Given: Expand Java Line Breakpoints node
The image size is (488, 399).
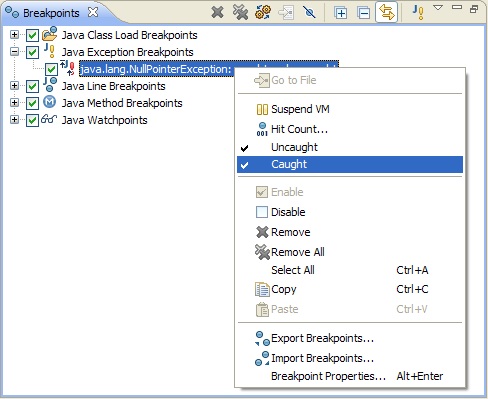Looking at the screenshot, I should pos(14,85).
